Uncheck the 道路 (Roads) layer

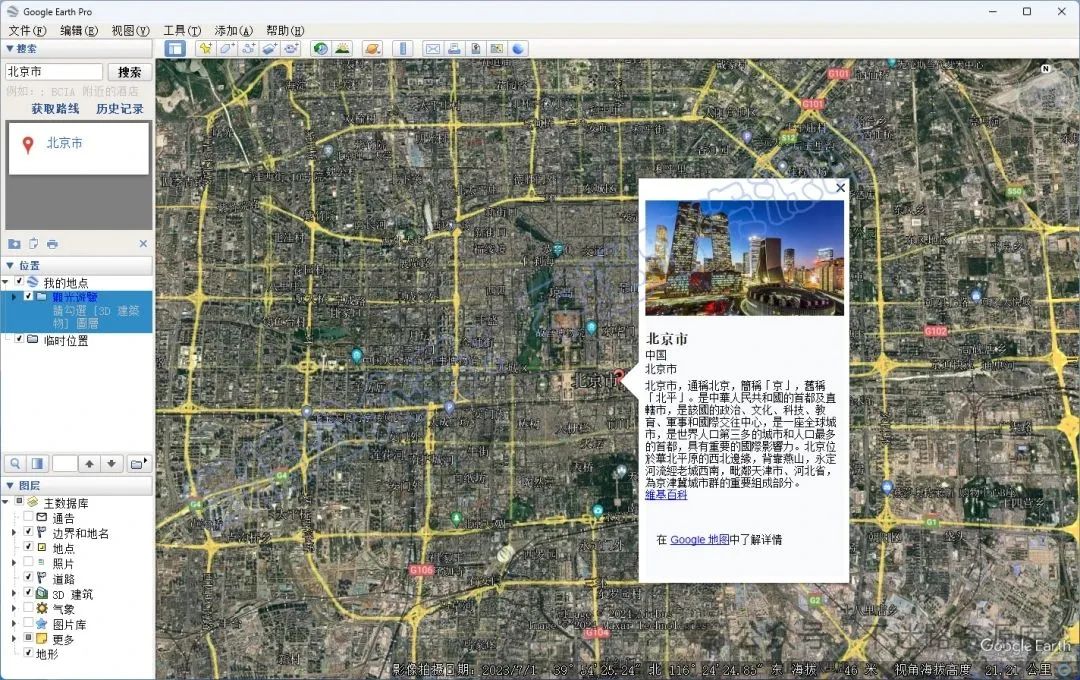point(28,577)
